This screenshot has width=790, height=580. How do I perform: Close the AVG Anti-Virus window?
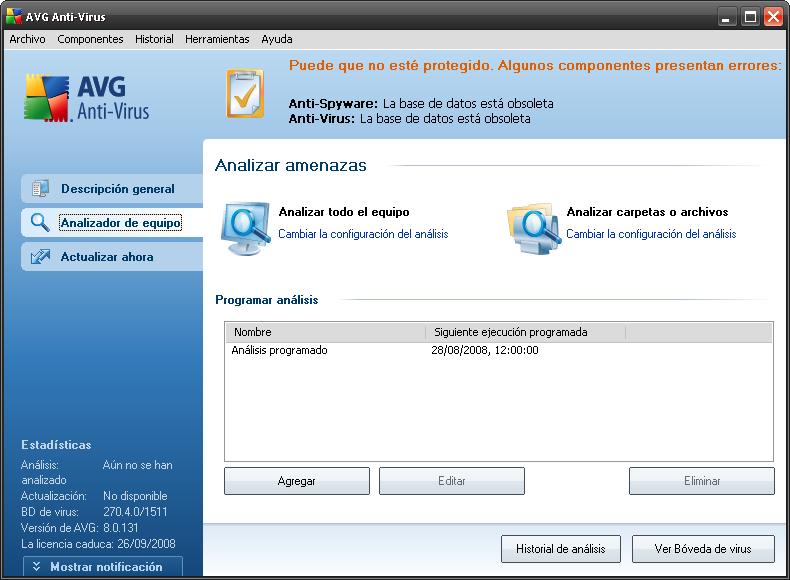click(x=773, y=17)
